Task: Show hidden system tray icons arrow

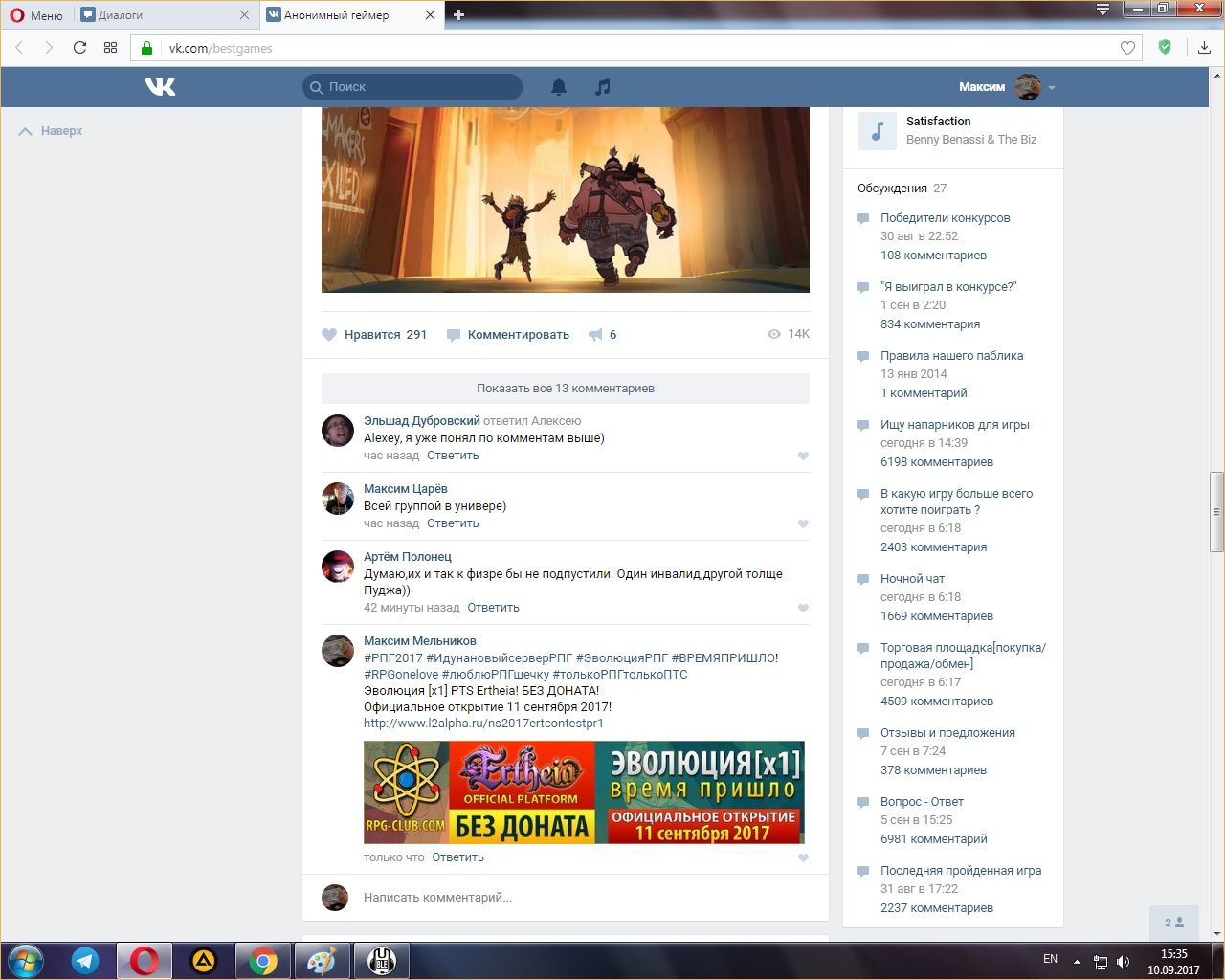Action: click(x=1077, y=962)
